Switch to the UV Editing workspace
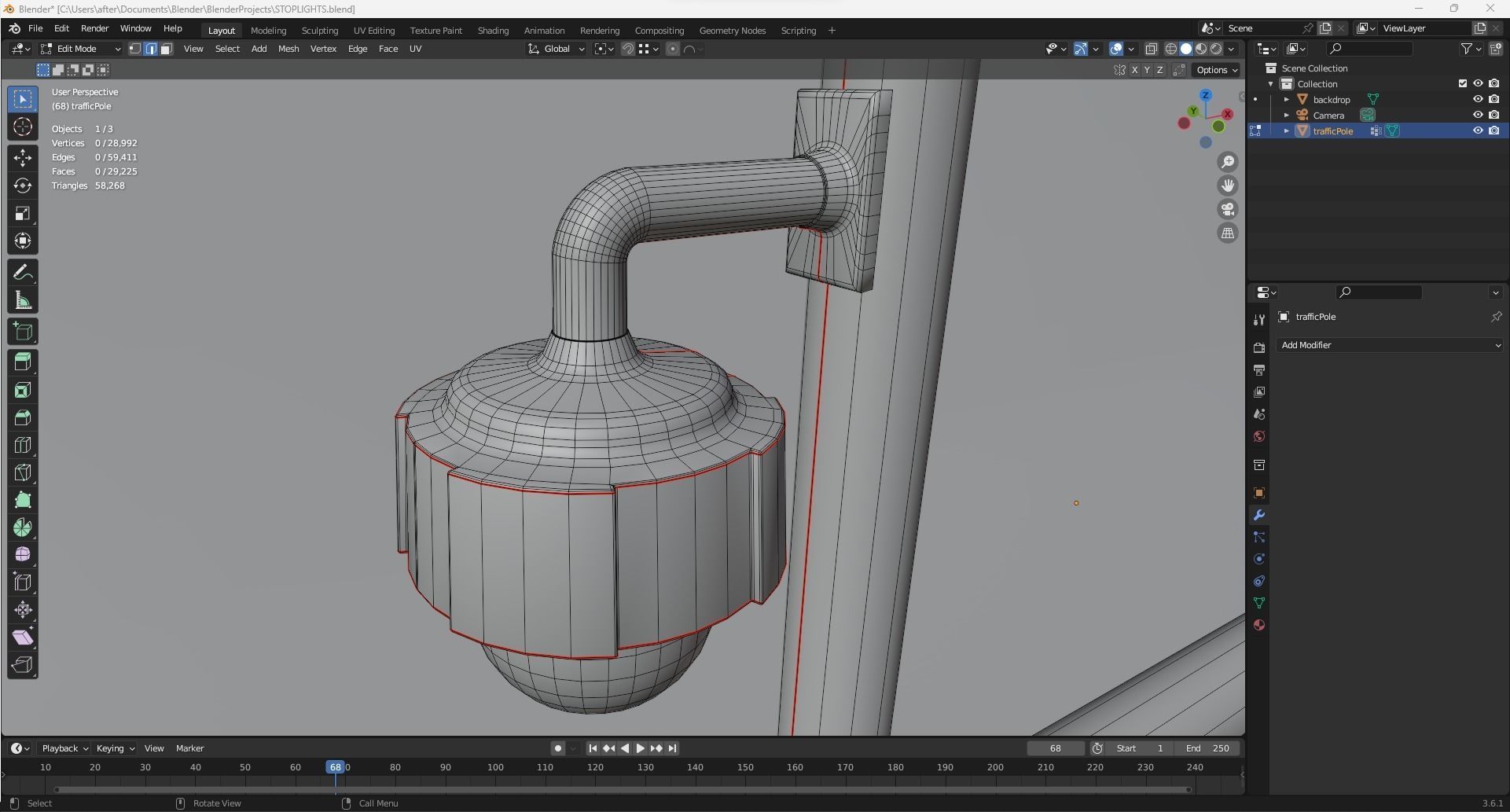1510x812 pixels. 373,31
